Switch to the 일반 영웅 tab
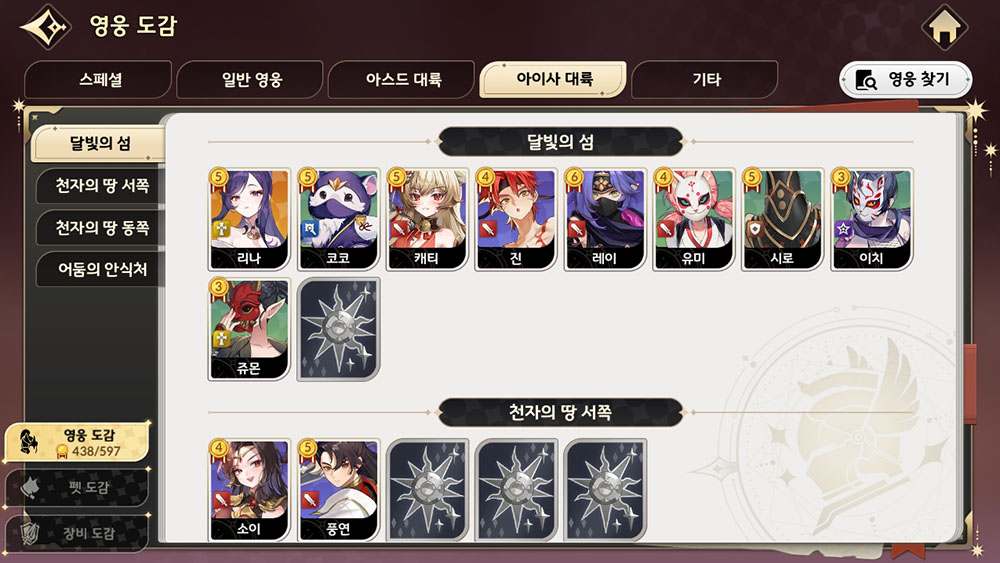The height and width of the screenshot is (563, 1000). click(x=250, y=80)
